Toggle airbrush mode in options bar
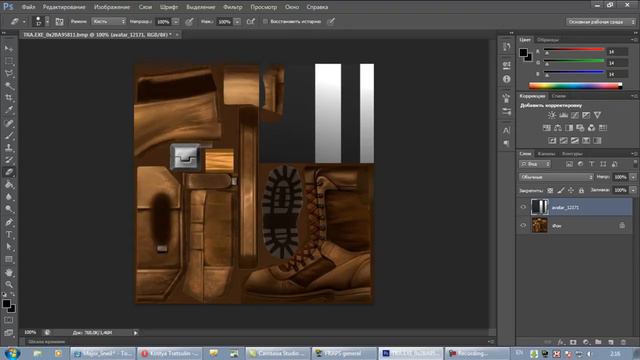This screenshot has height=360, width=640. pyautogui.click(x=251, y=22)
